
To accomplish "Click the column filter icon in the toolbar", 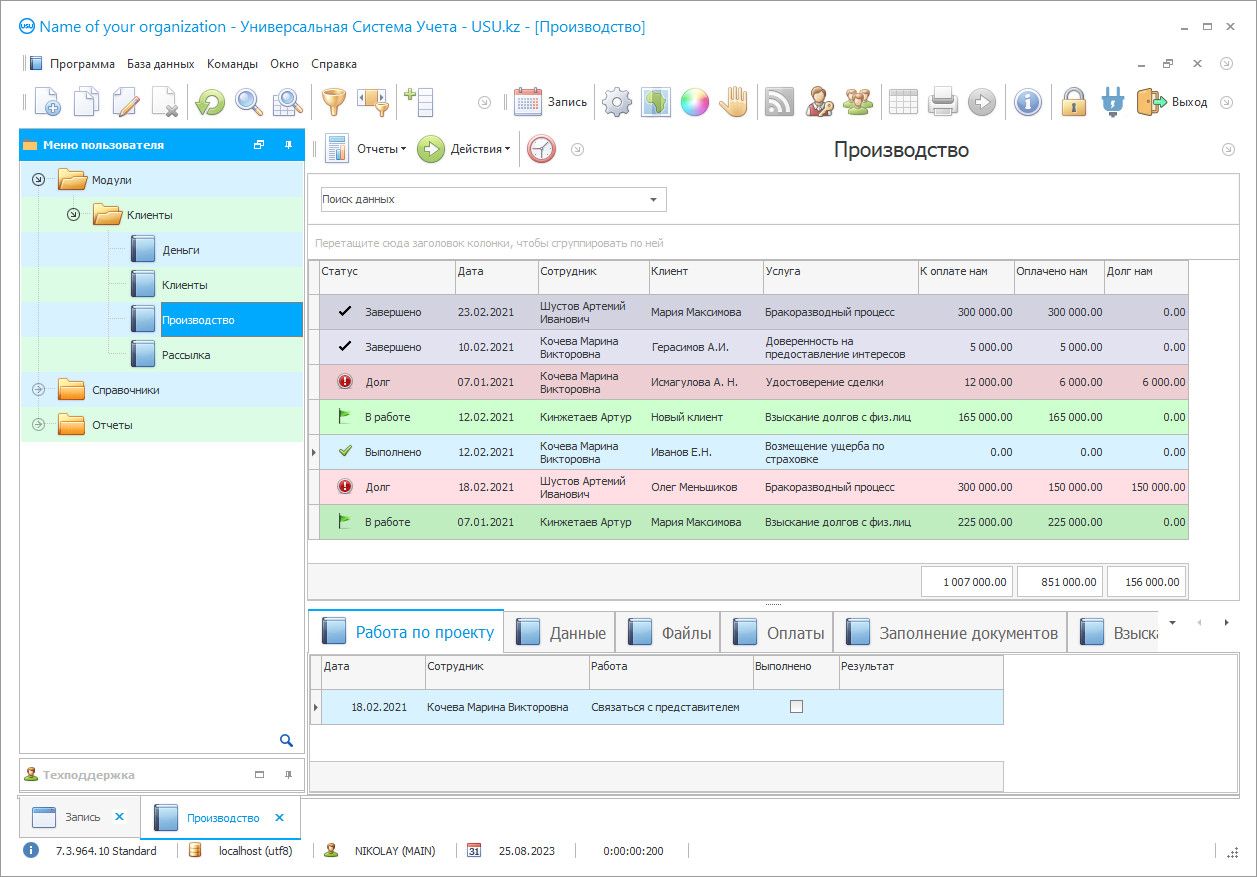I will [373, 102].
